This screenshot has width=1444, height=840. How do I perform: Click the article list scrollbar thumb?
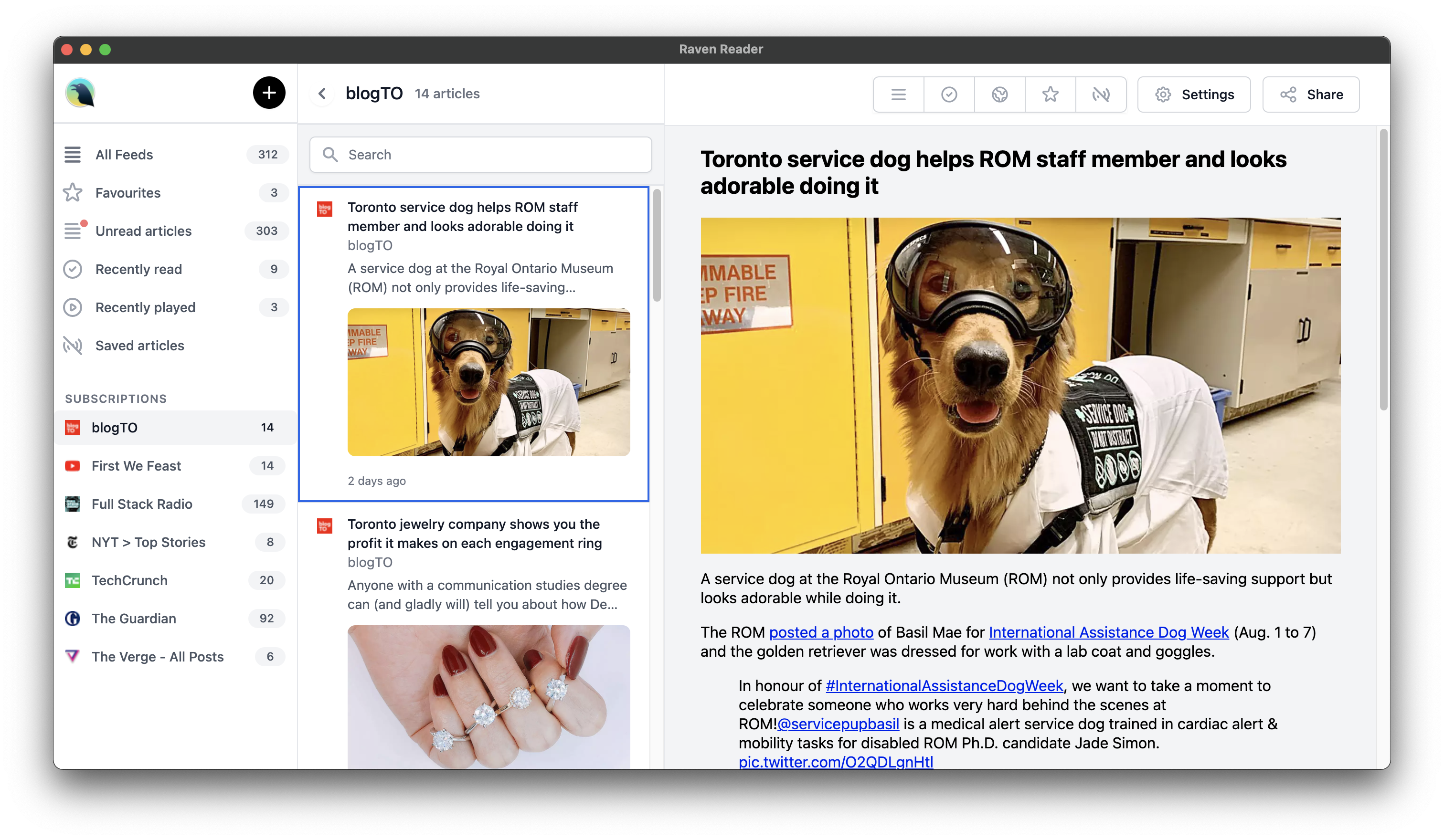(657, 245)
